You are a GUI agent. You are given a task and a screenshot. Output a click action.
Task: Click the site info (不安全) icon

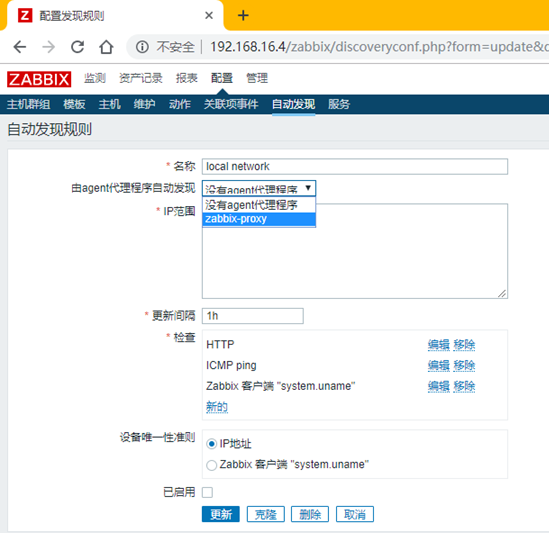142,47
